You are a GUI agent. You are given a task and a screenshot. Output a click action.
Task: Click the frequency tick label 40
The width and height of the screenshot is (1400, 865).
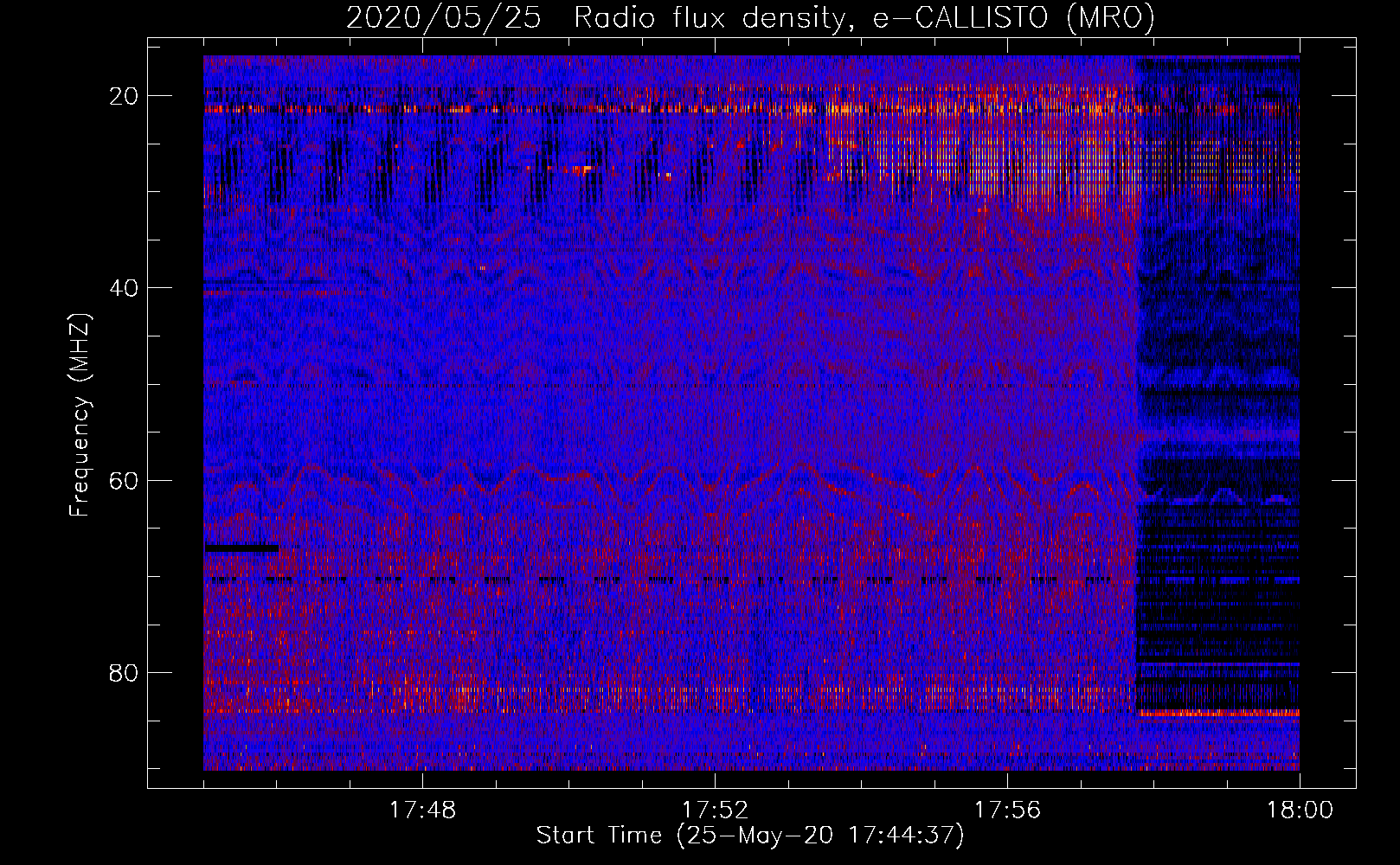(x=125, y=288)
